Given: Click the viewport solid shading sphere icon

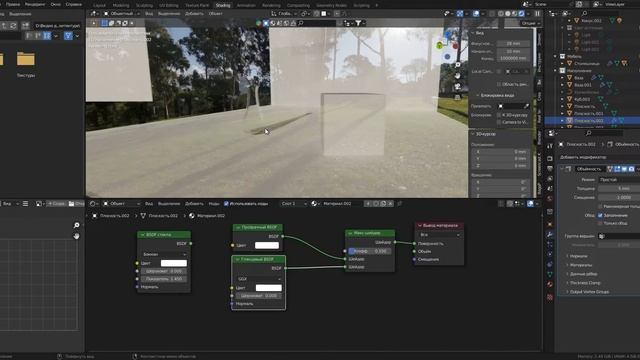Looking at the screenshot, I should [x=508, y=13].
